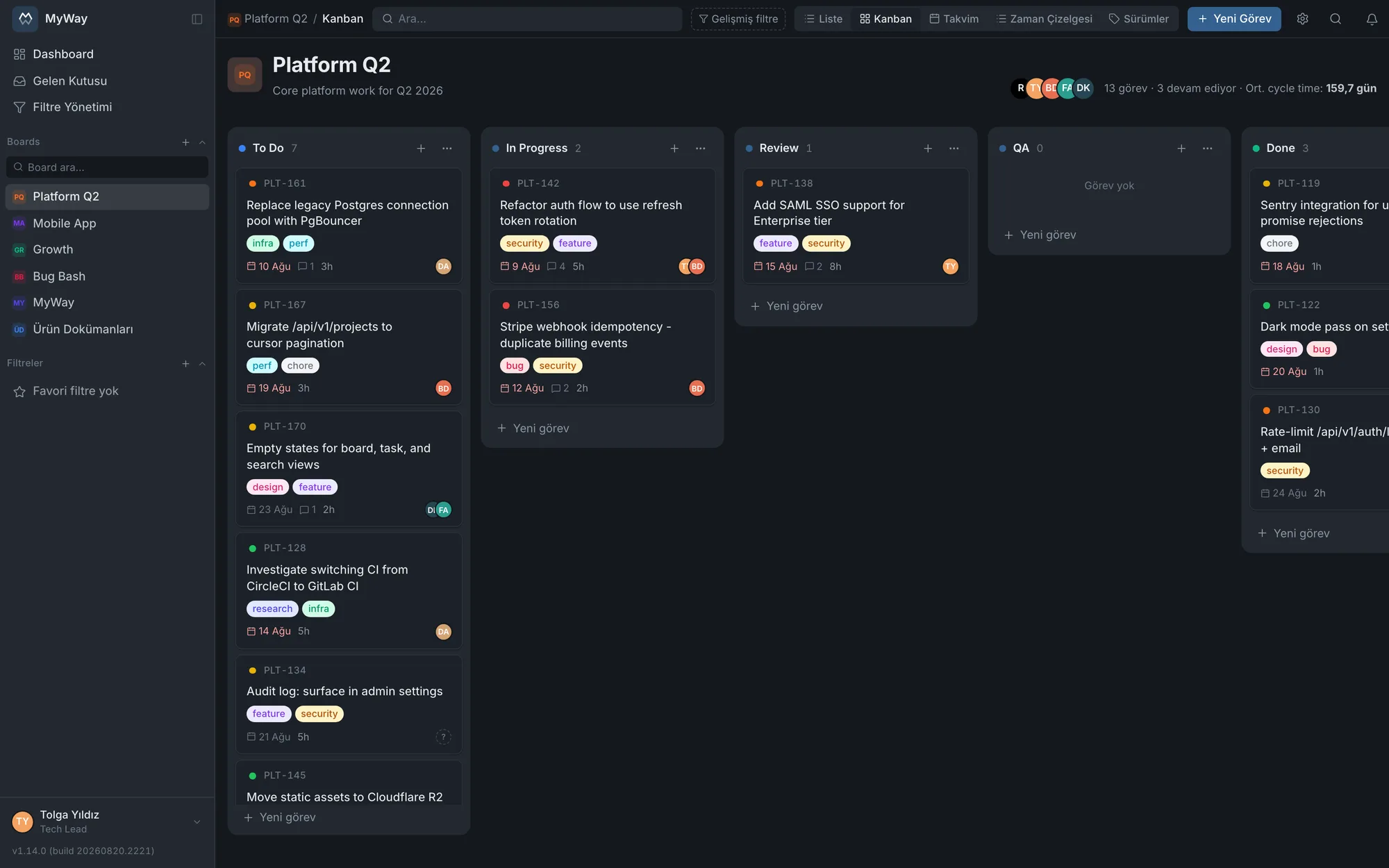Screen dimensions: 1389x868
Task: Open card PLT-170 Empty states
Action: pyautogui.click(x=349, y=469)
